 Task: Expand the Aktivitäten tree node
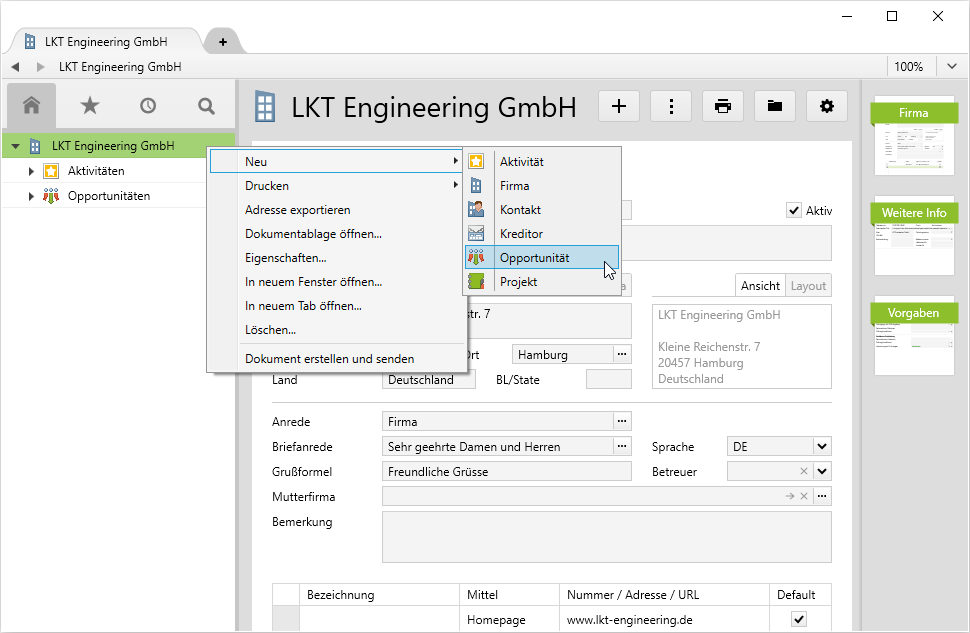tap(32, 171)
